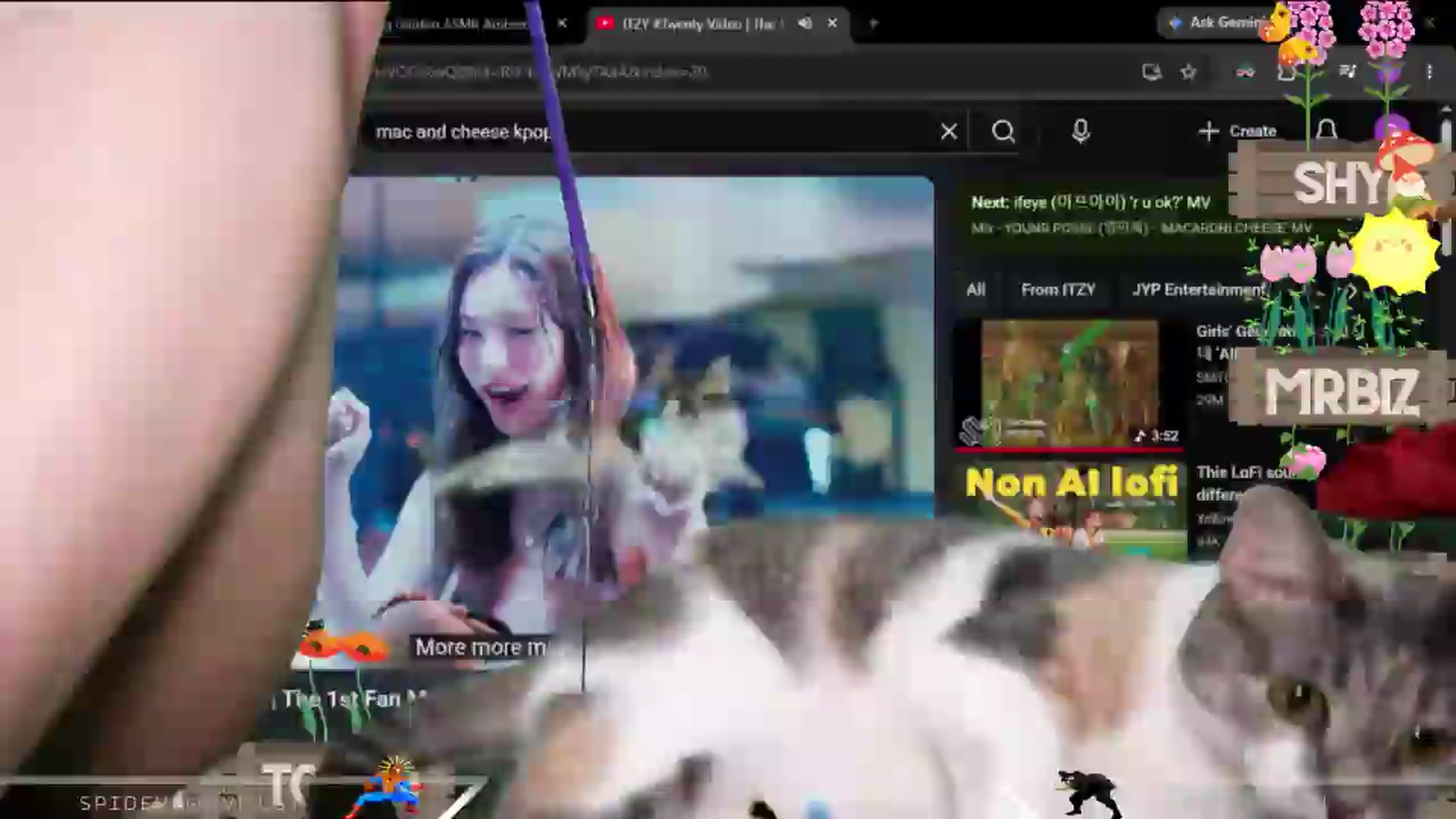
Task: Click the extensions puzzle icon
Action: click(x=1286, y=72)
